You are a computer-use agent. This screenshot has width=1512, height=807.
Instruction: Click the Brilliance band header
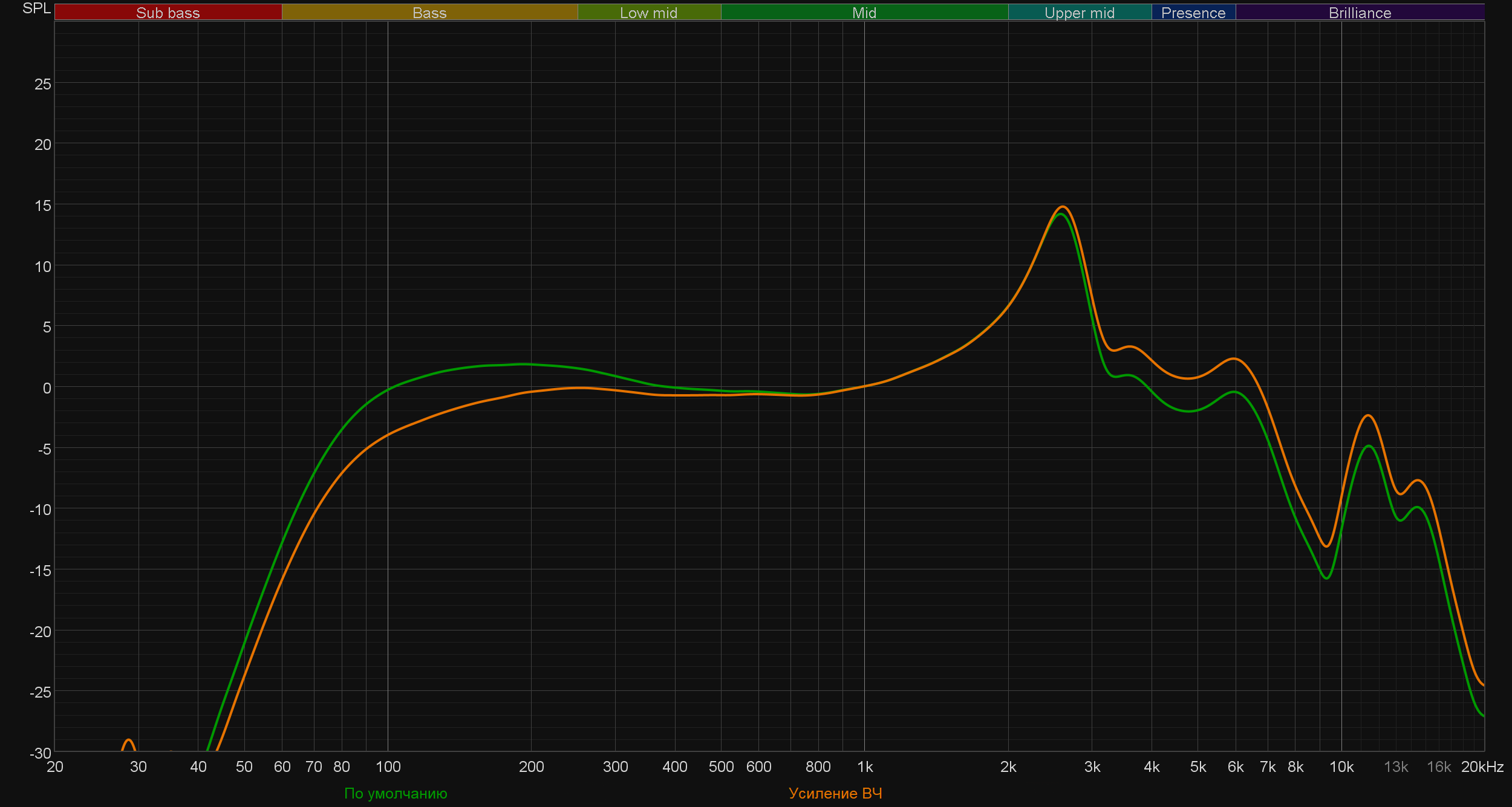(x=1360, y=13)
